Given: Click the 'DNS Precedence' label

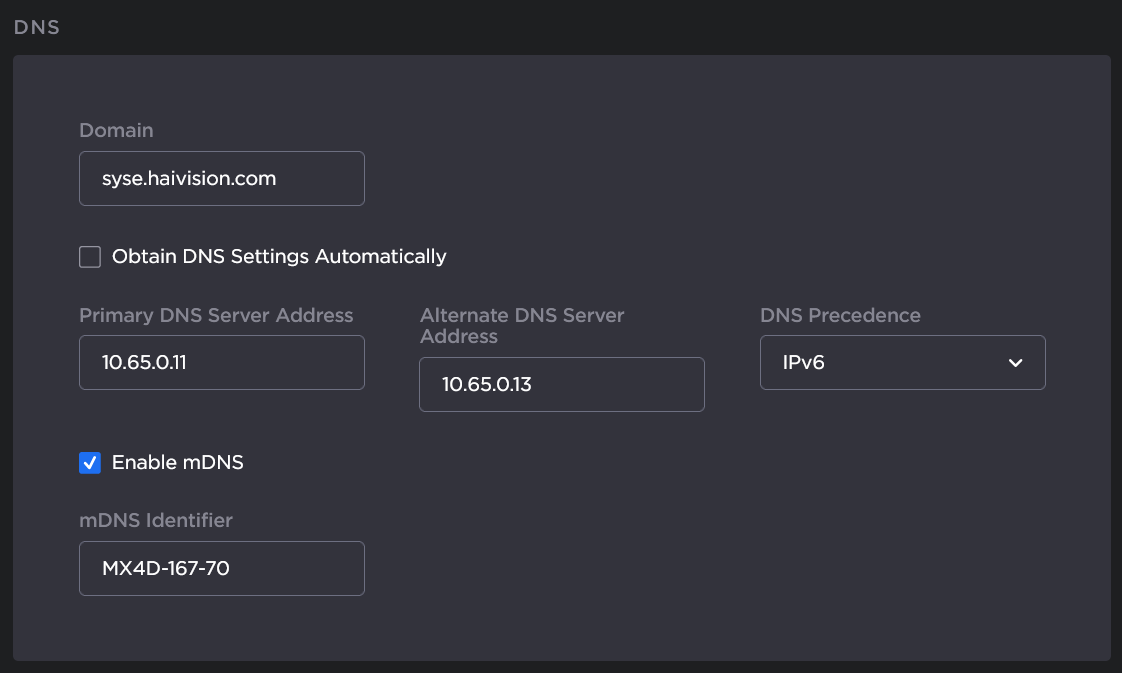Looking at the screenshot, I should coord(840,315).
